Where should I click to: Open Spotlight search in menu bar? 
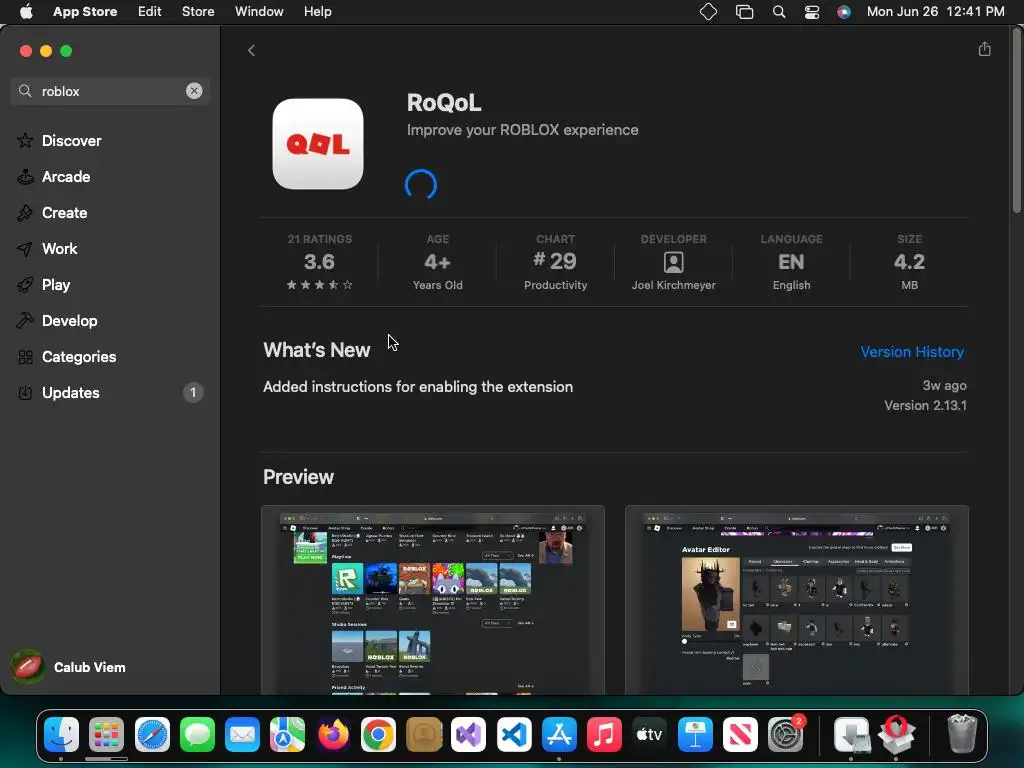click(778, 12)
